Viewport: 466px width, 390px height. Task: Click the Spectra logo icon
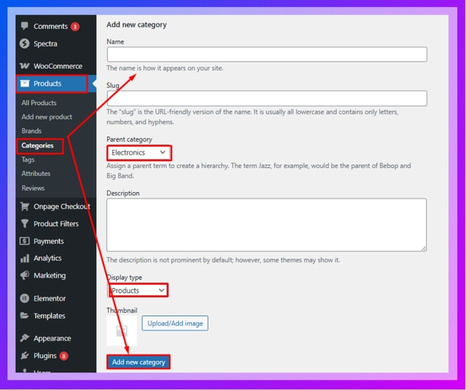tap(24, 44)
